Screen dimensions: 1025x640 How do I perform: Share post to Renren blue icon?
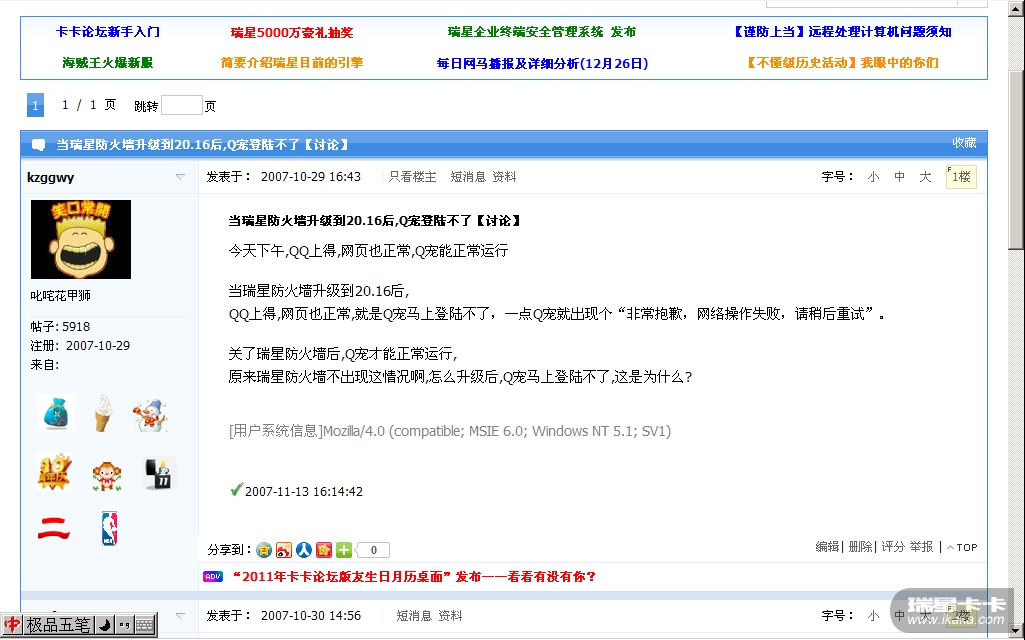click(303, 550)
